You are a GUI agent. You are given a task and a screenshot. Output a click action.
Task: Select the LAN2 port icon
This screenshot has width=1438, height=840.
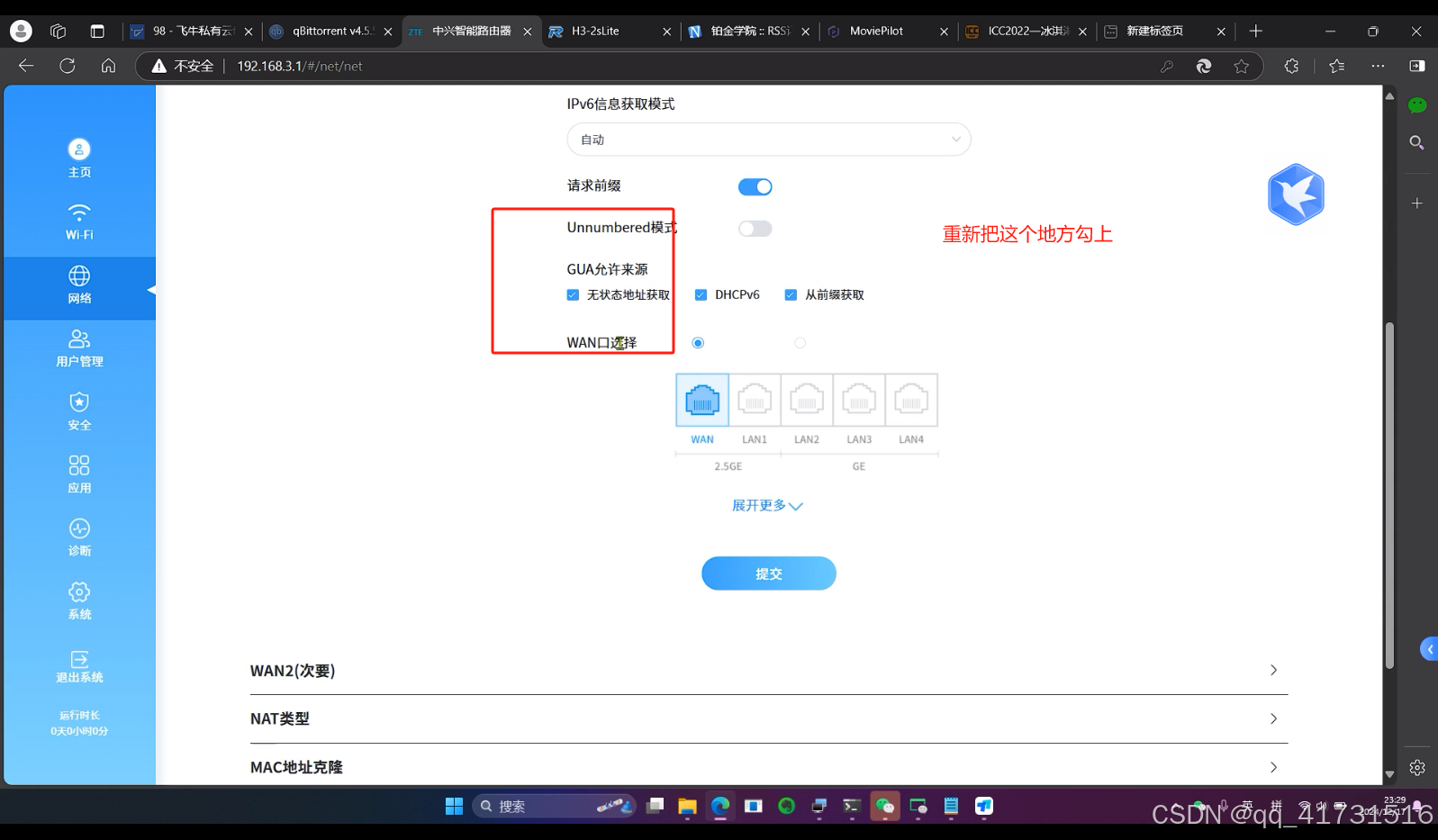807,400
